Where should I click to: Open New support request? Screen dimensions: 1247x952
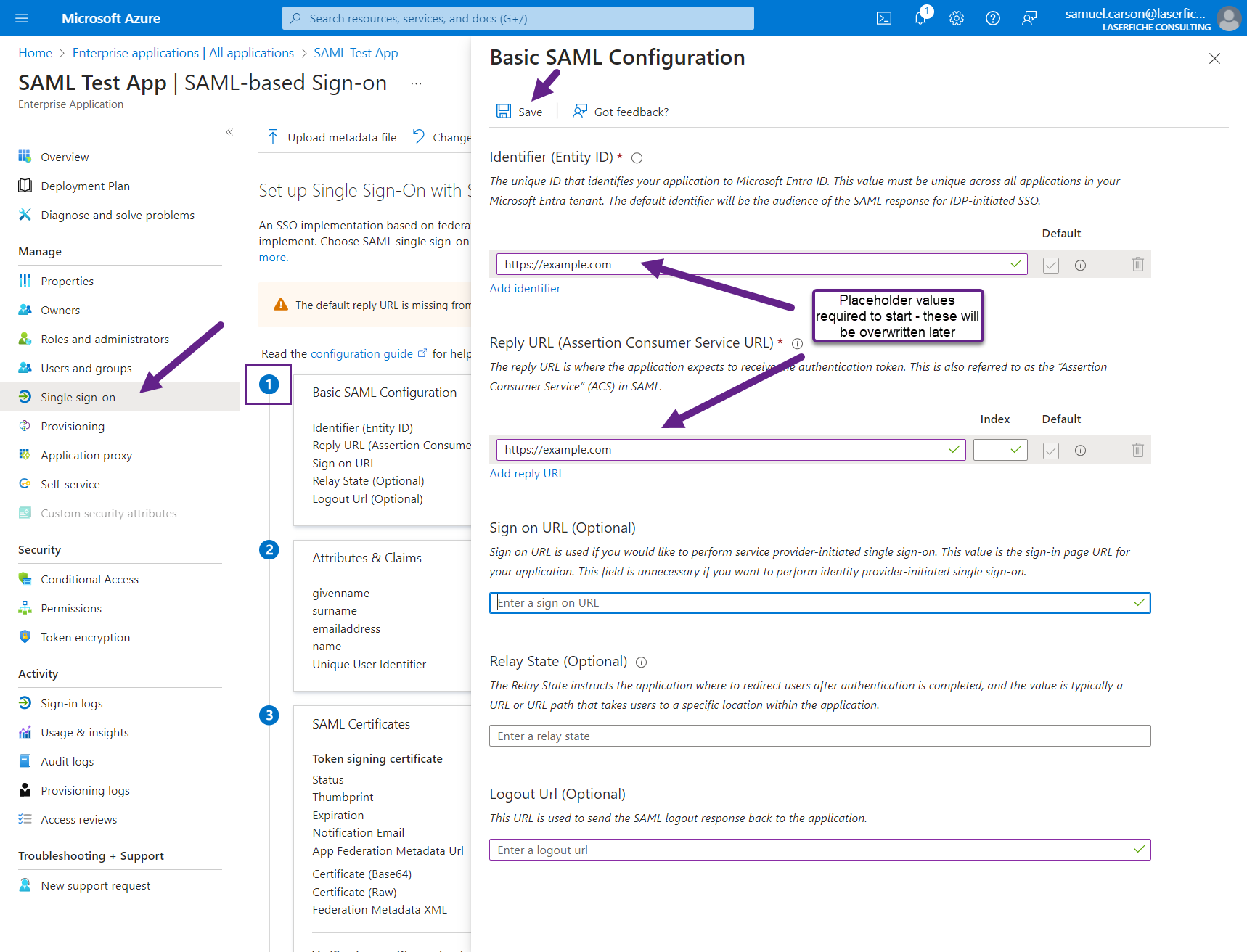[x=95, y=885]
